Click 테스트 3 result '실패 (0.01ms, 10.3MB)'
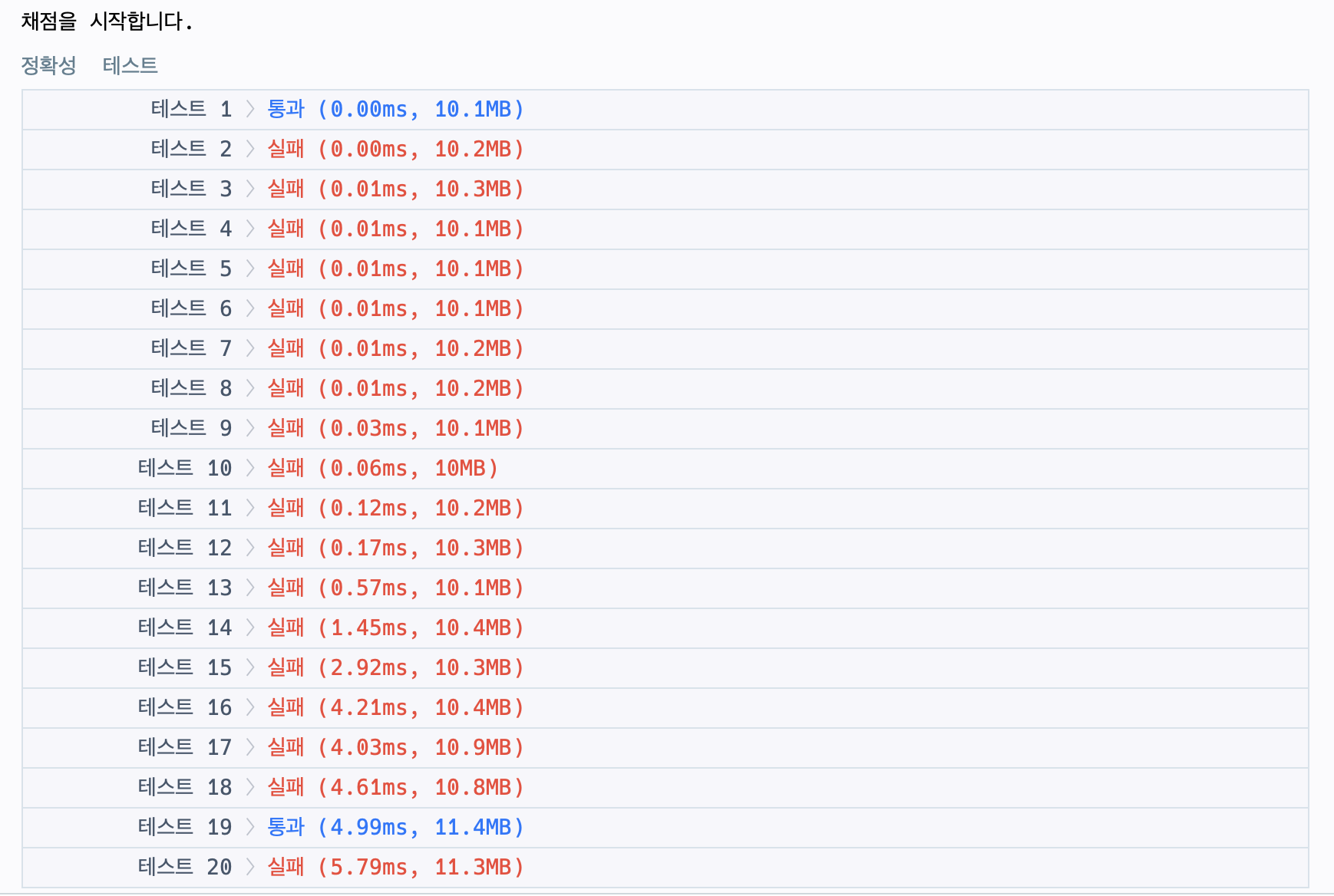1334x896 pixels. [395, 189]
